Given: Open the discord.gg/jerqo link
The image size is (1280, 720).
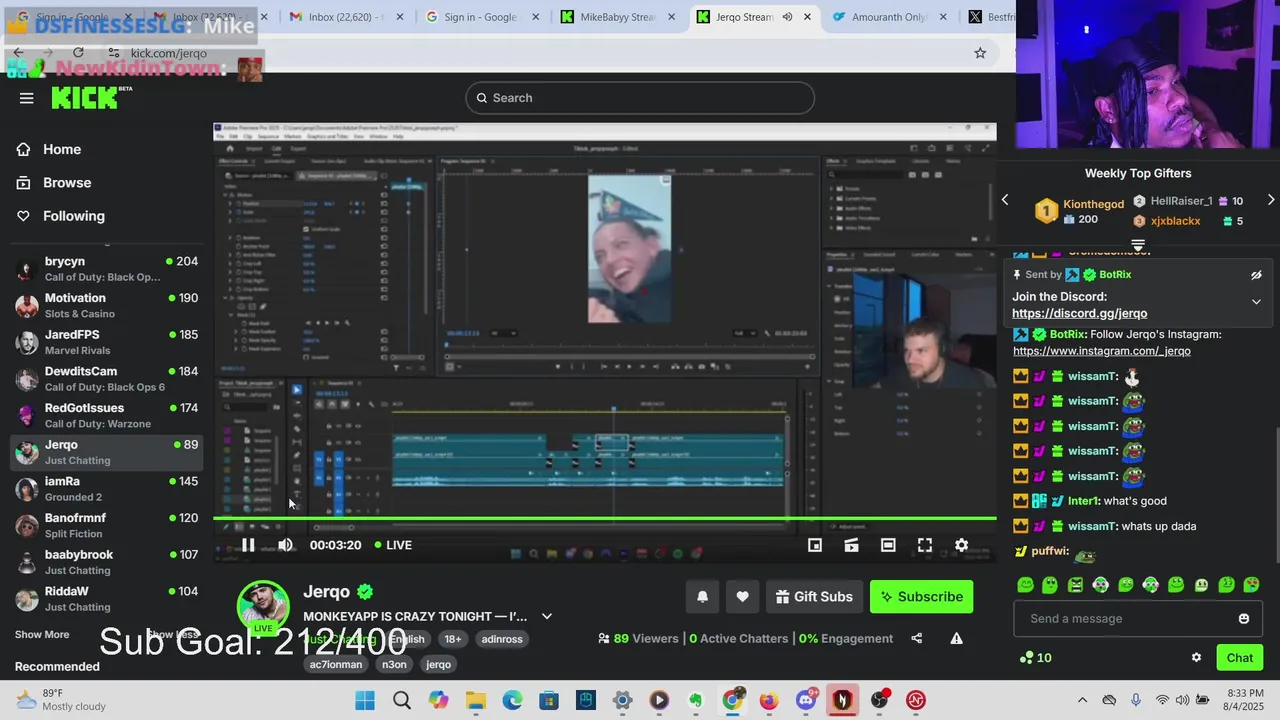Looking at the screenshot, I should 1079,314.
